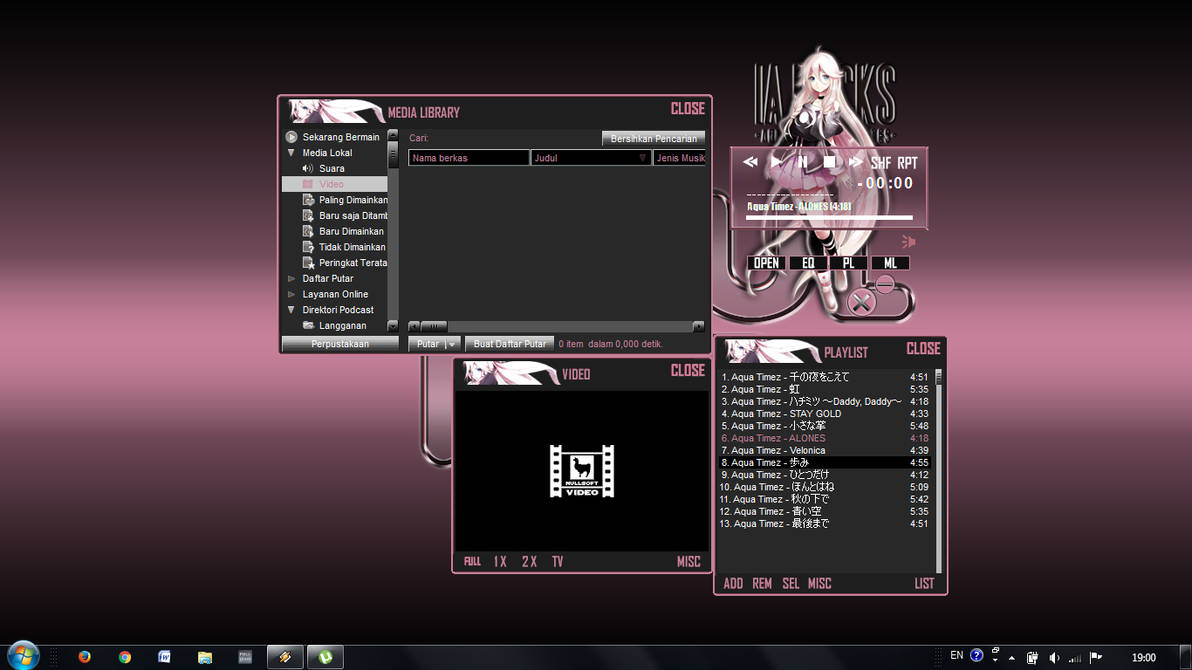Stop playback with the square icon

tap(829, 162)
